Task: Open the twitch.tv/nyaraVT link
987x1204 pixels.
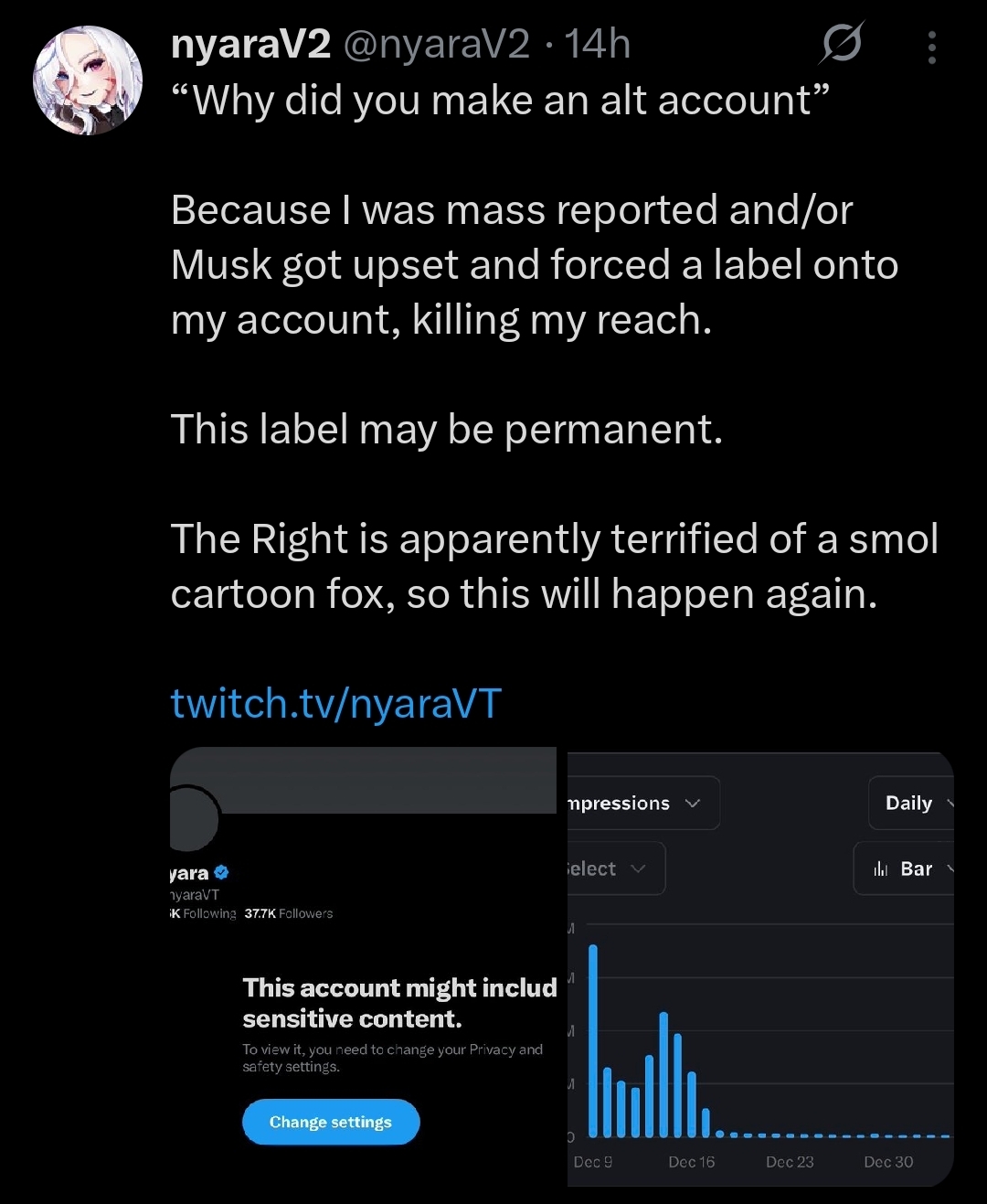Action: click(x=335, y=704)
